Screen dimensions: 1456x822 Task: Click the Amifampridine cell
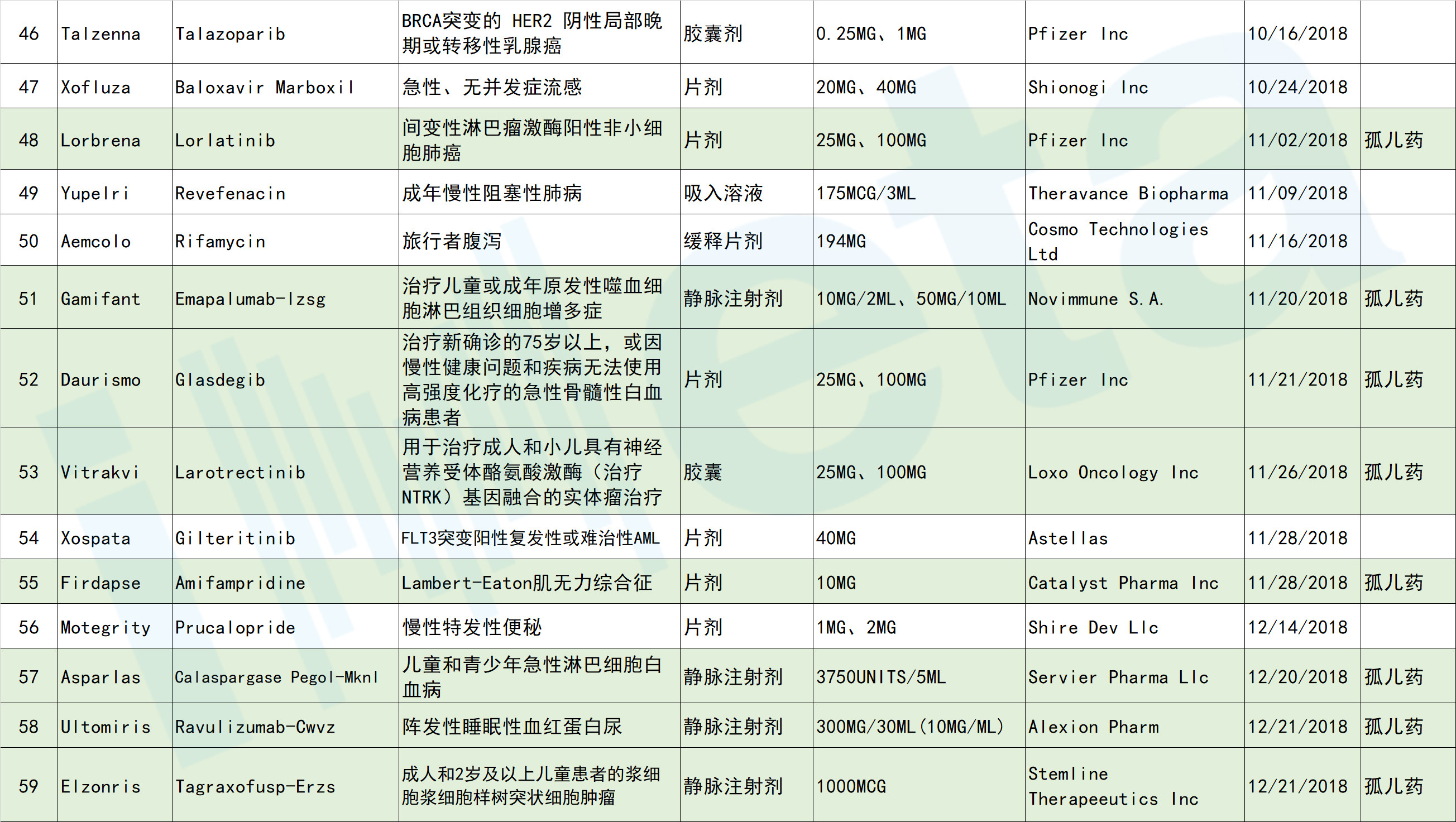click(285, 581)
